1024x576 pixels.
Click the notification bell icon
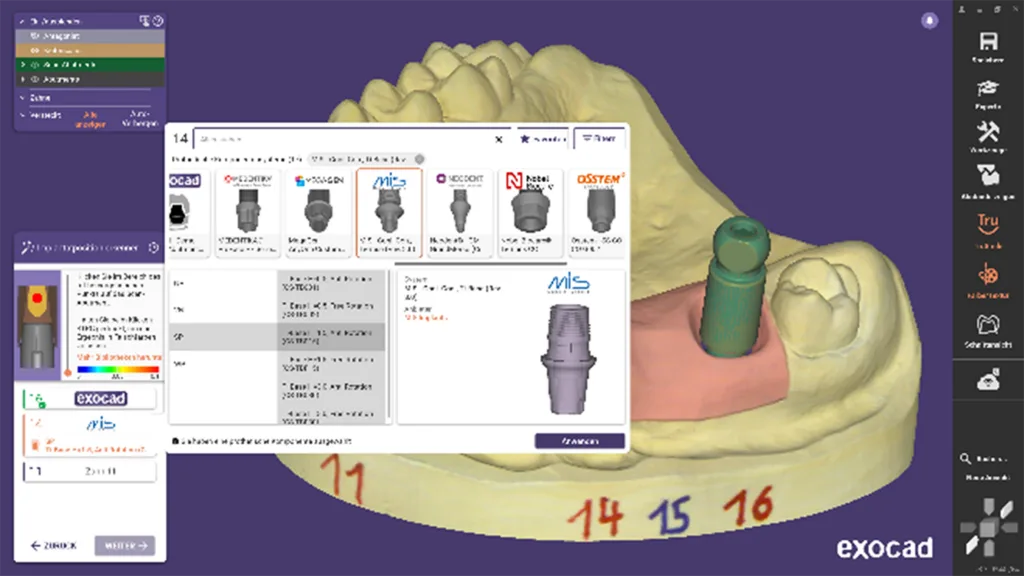[x=929, y=20]
